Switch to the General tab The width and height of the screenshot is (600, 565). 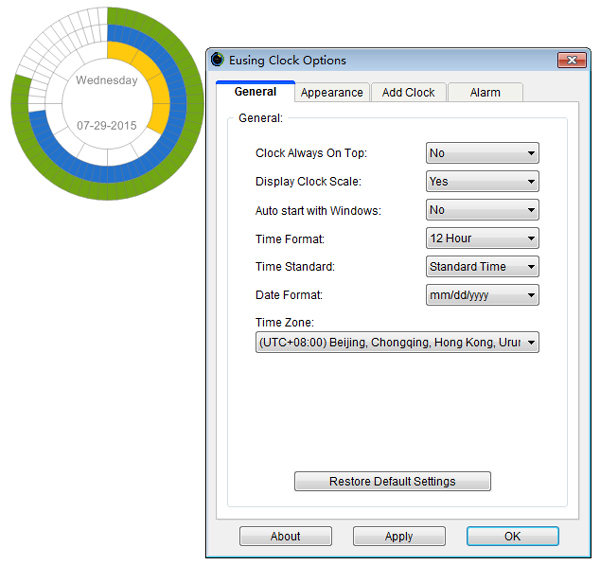255,92
